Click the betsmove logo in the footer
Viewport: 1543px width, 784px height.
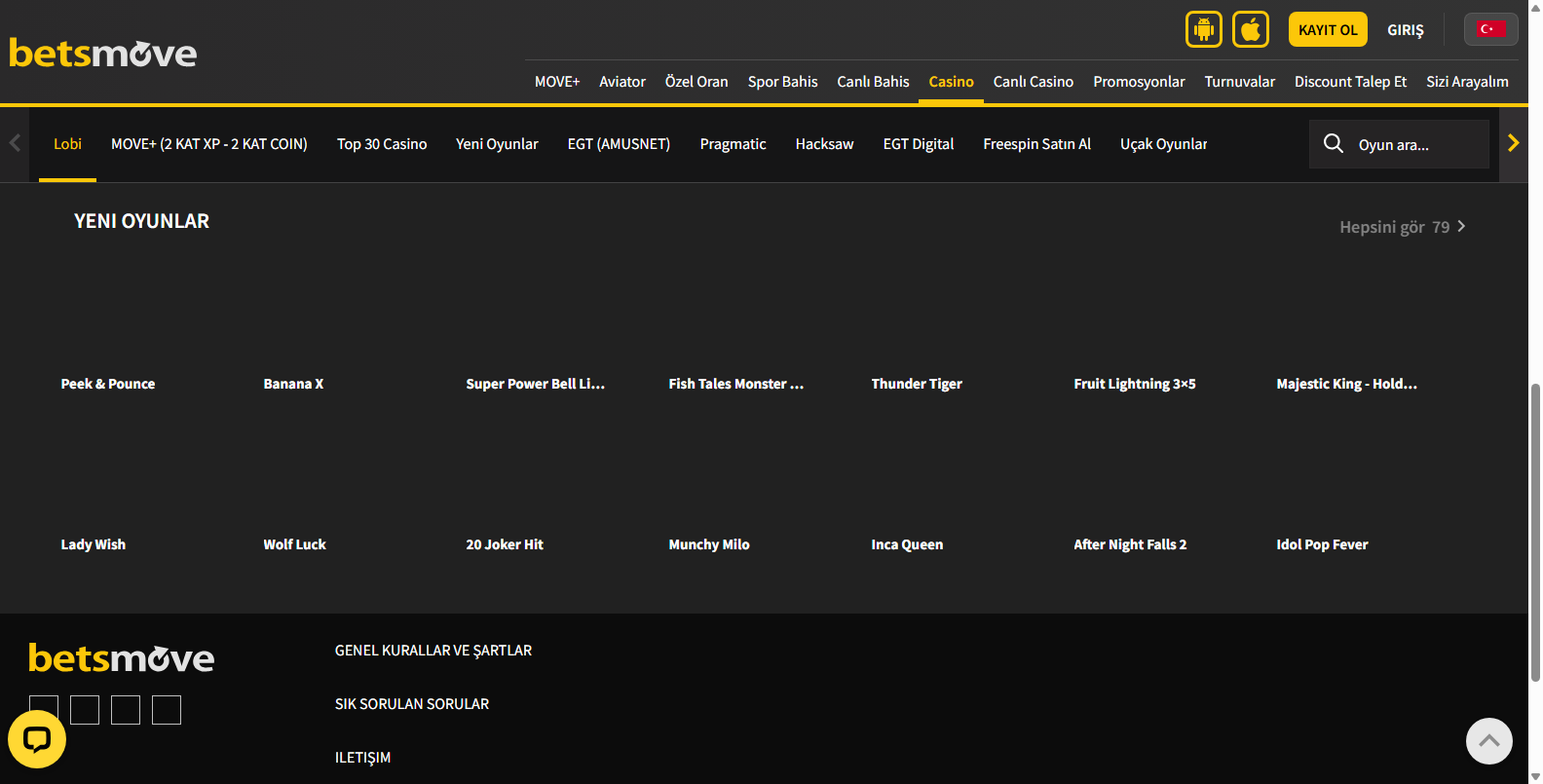click(x=122, y=658)
